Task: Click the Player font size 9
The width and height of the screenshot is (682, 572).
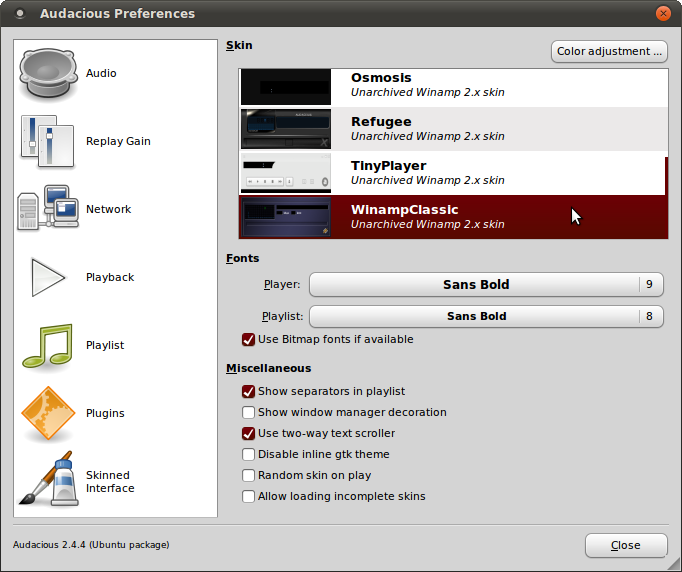Action: (x=649, y=284)
